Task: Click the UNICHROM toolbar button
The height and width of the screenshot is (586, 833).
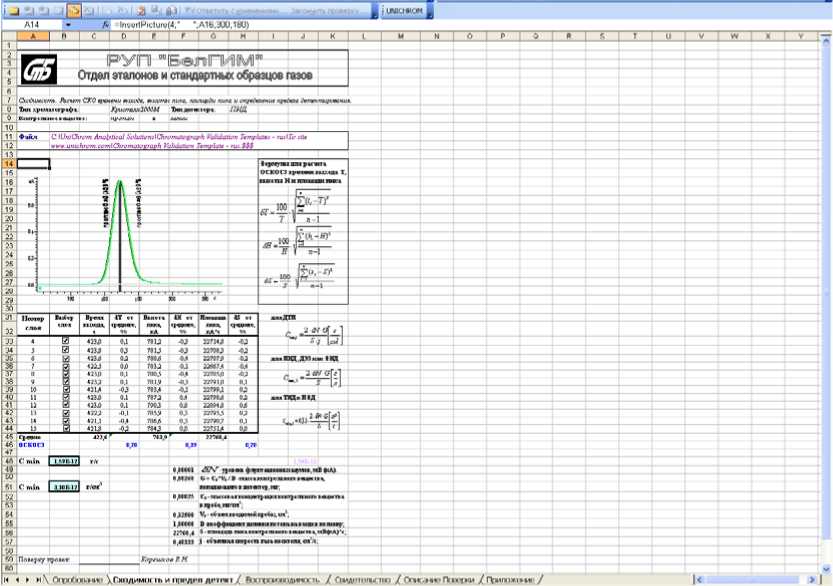Action: 404,11
